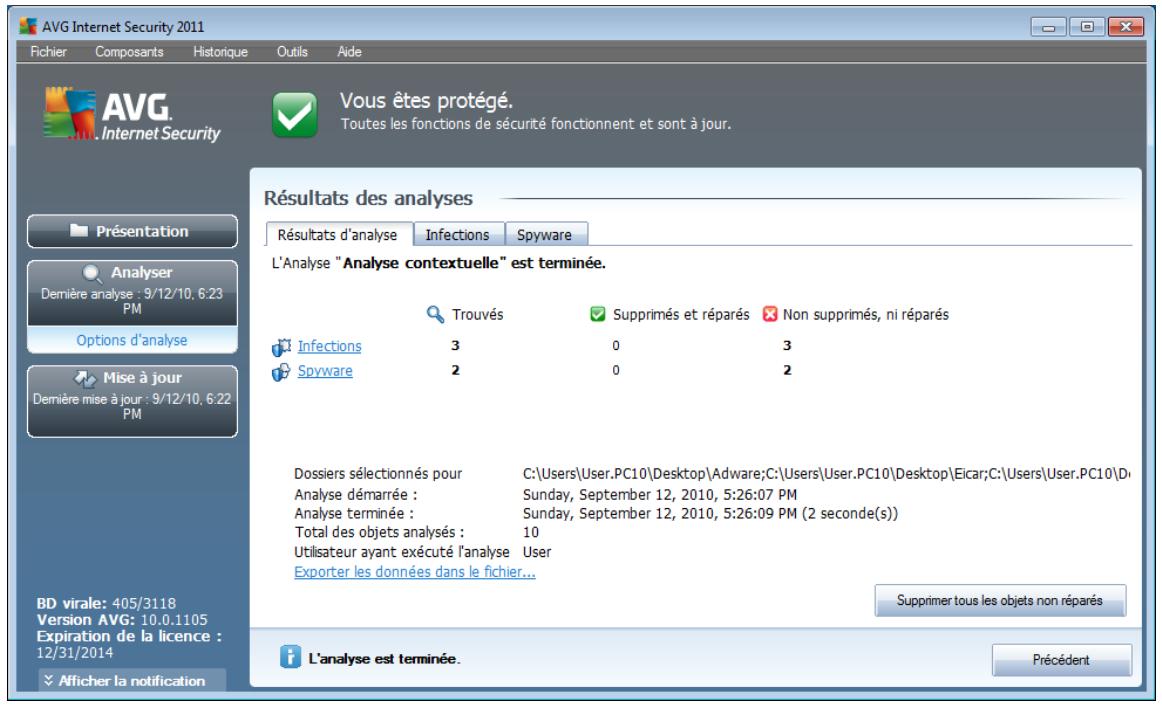Screen dimensions: 1162x706
Task: Click the green check icon by Supprimés et réparés
Action: click(597, 314)
